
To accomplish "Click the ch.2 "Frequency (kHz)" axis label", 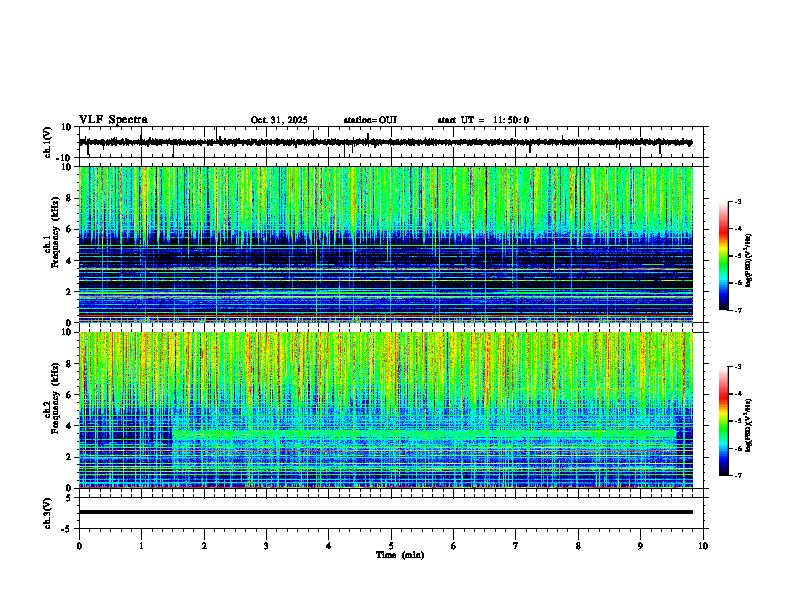I will [x=55, y=398].
